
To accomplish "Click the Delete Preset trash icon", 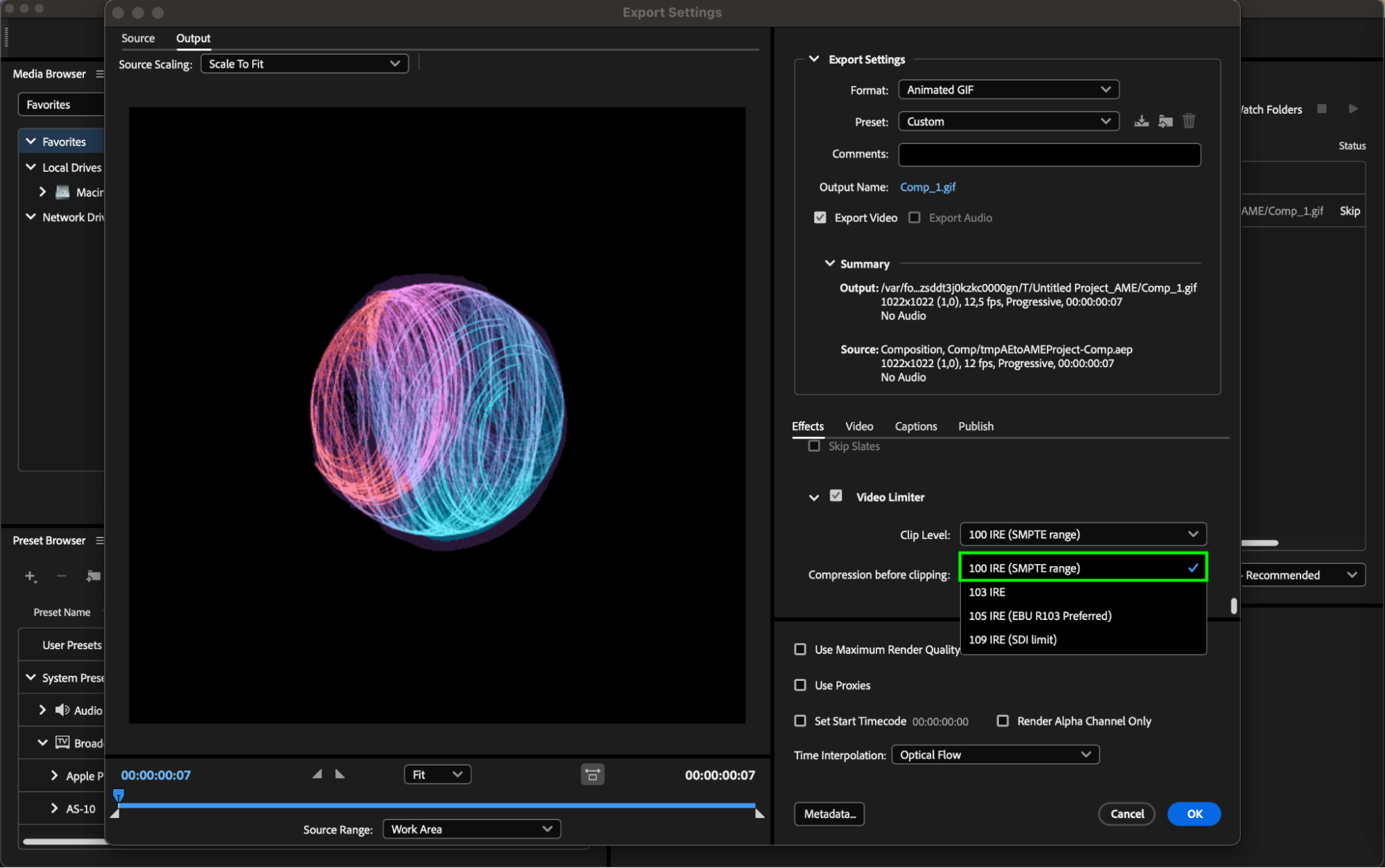I will [1189, 121].
